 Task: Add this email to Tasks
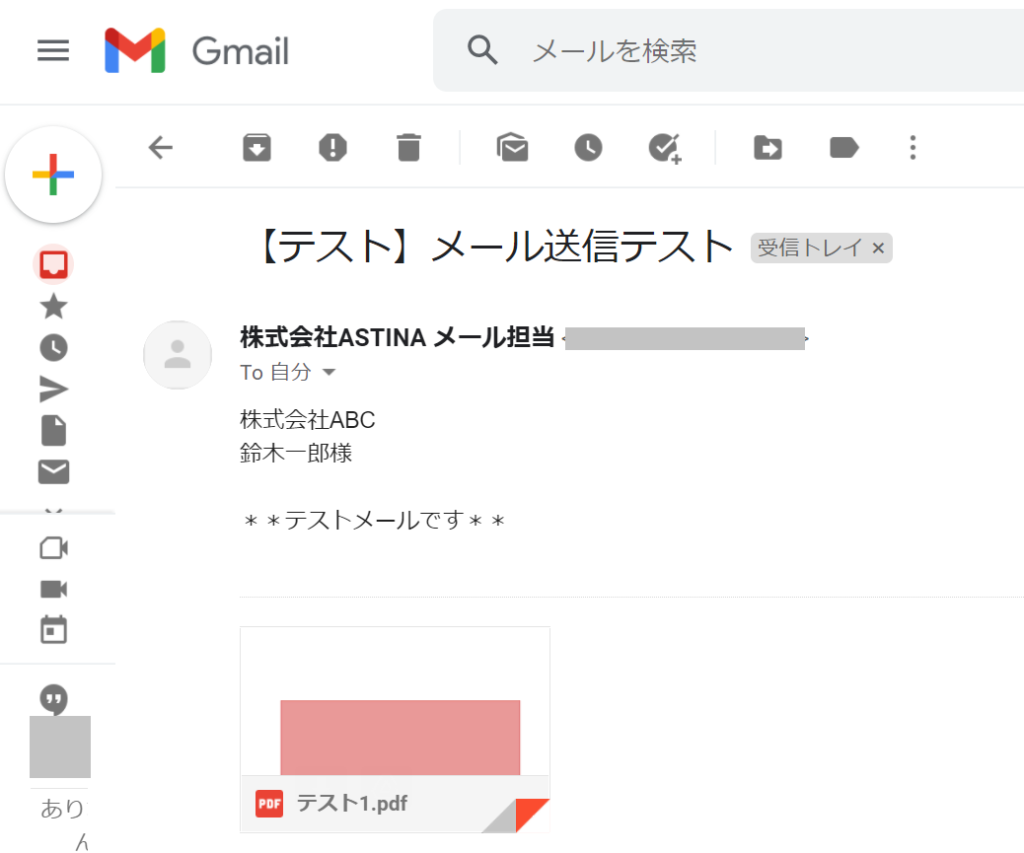pos(665,148)
